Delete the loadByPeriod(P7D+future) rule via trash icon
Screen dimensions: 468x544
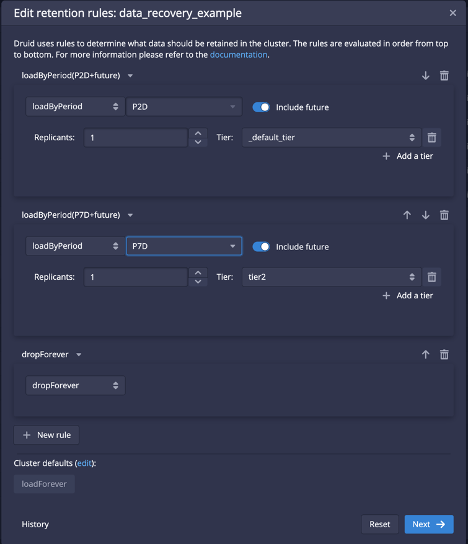(444, 215)
